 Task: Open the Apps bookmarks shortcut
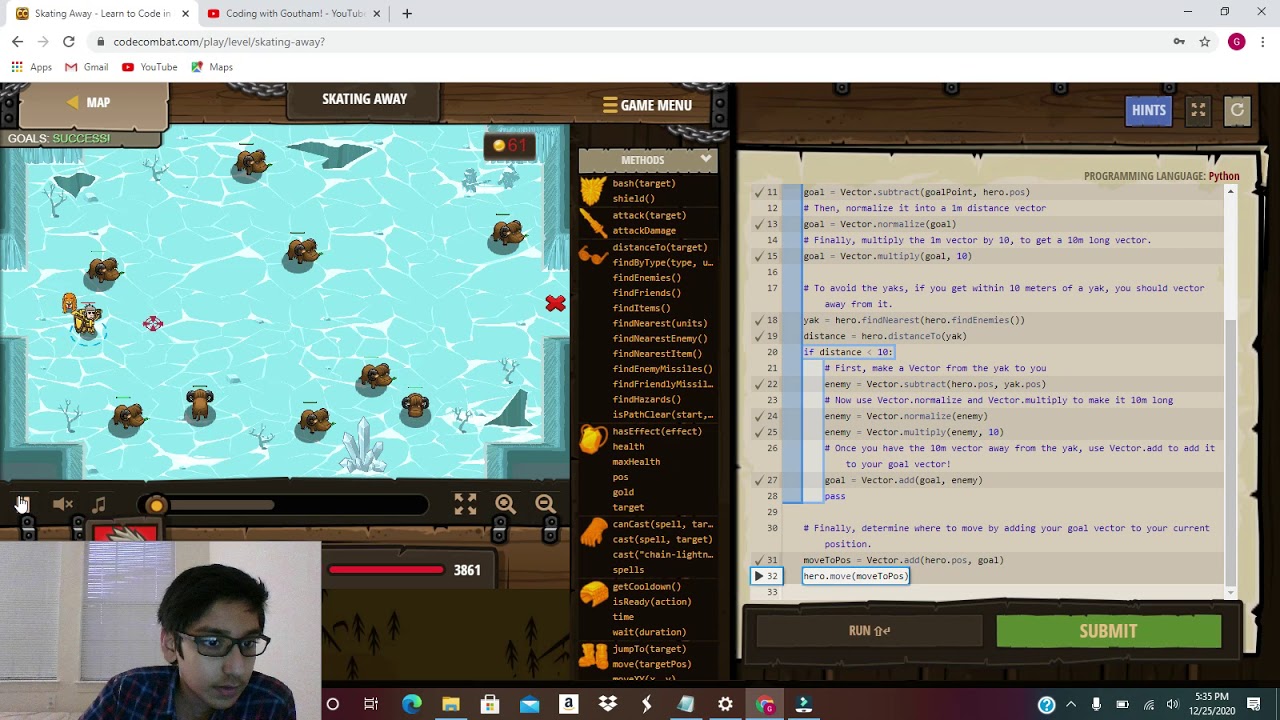pyautogui.click(x=31, y=67)
